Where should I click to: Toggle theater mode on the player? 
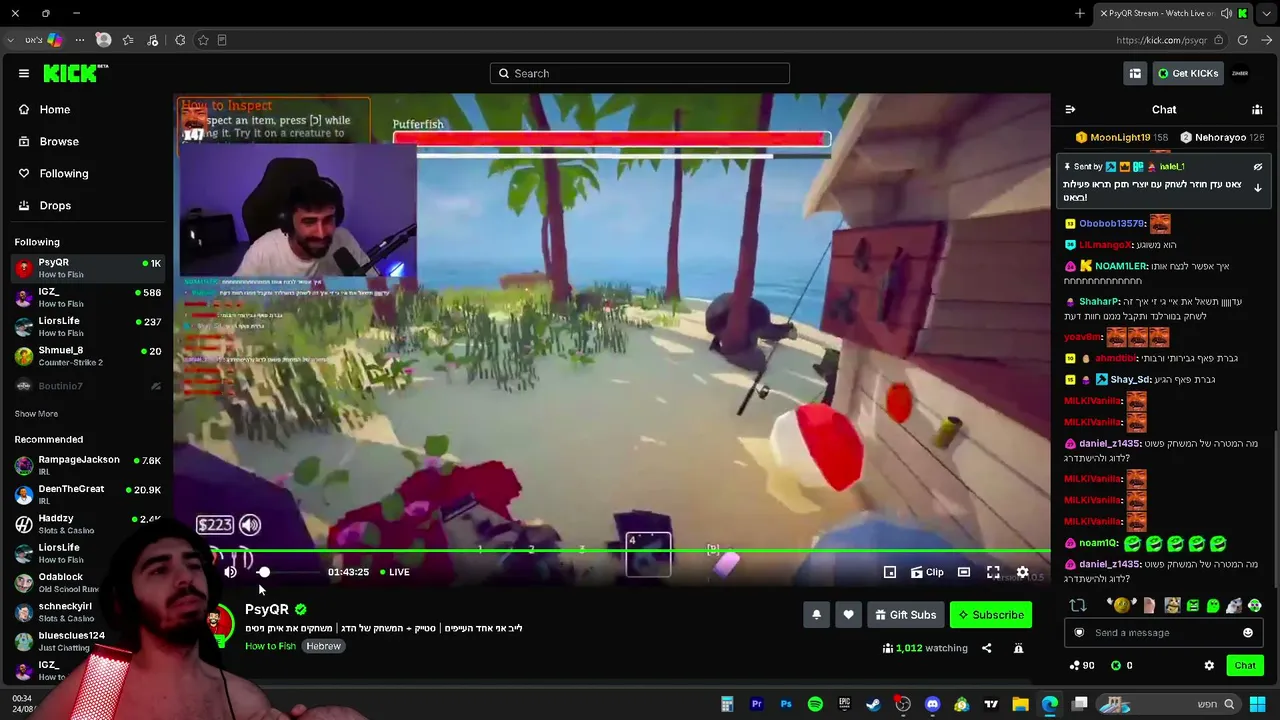pos(964,572)
